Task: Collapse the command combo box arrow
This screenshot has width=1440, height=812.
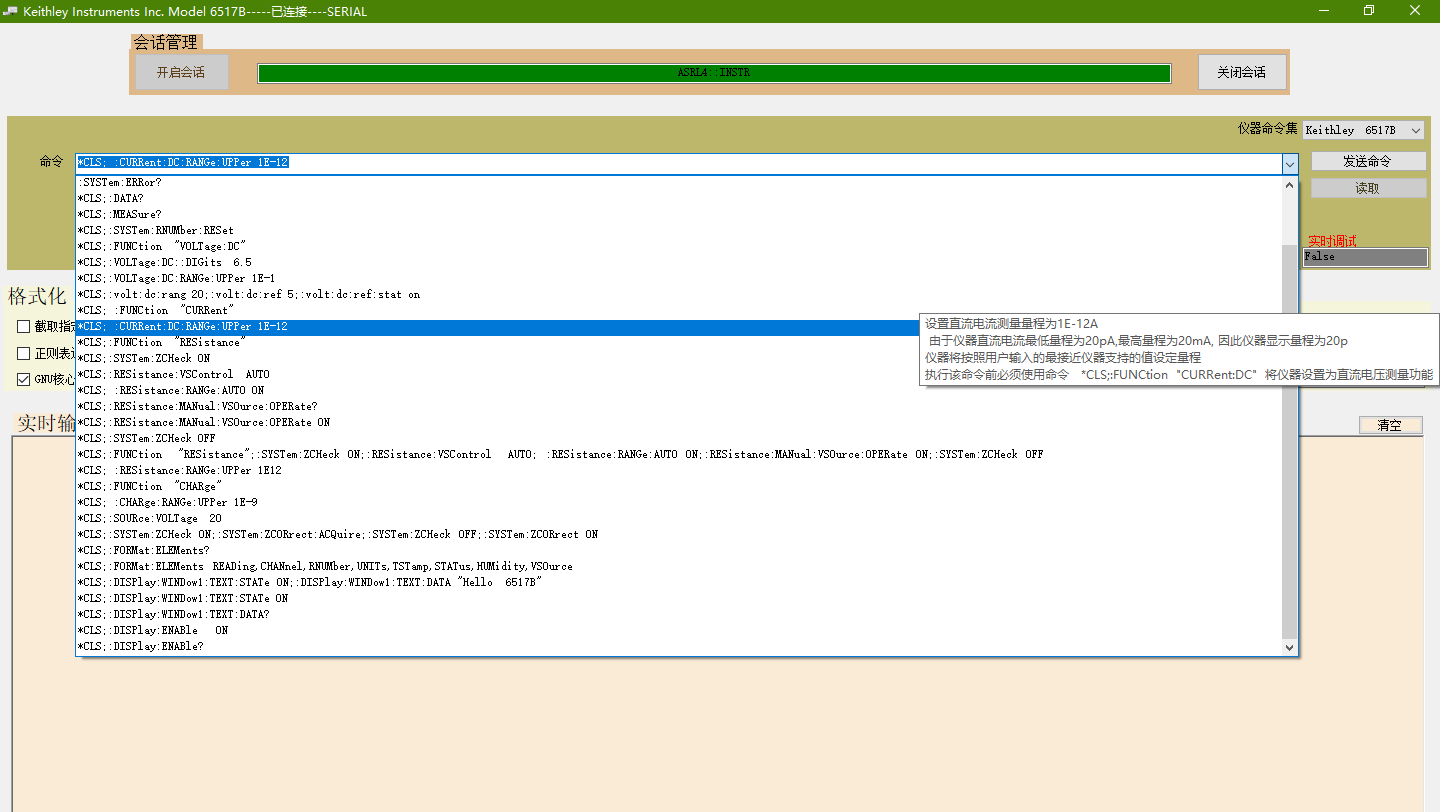Action: click(x=1289, y=163)
